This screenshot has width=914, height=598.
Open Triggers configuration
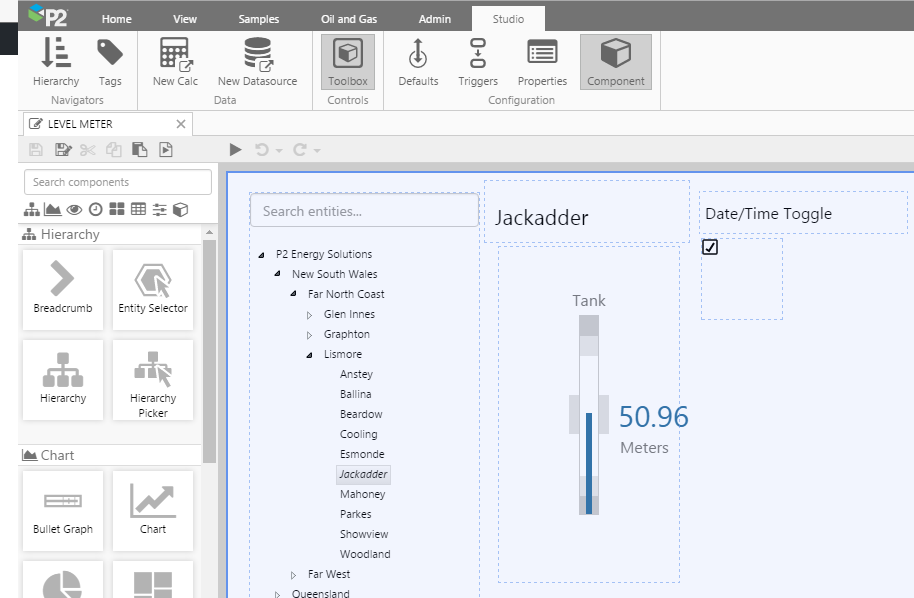coord(478,62)
